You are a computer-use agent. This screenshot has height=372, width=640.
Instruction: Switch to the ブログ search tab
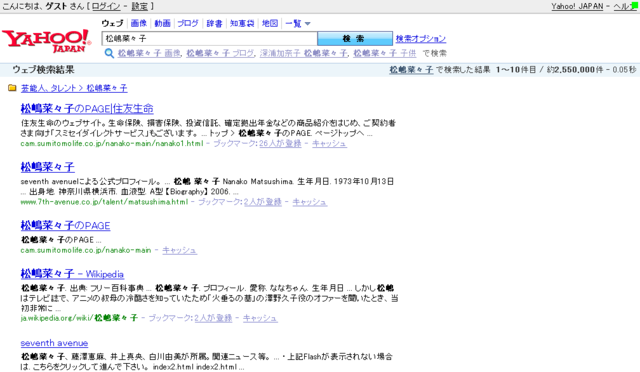188,23
